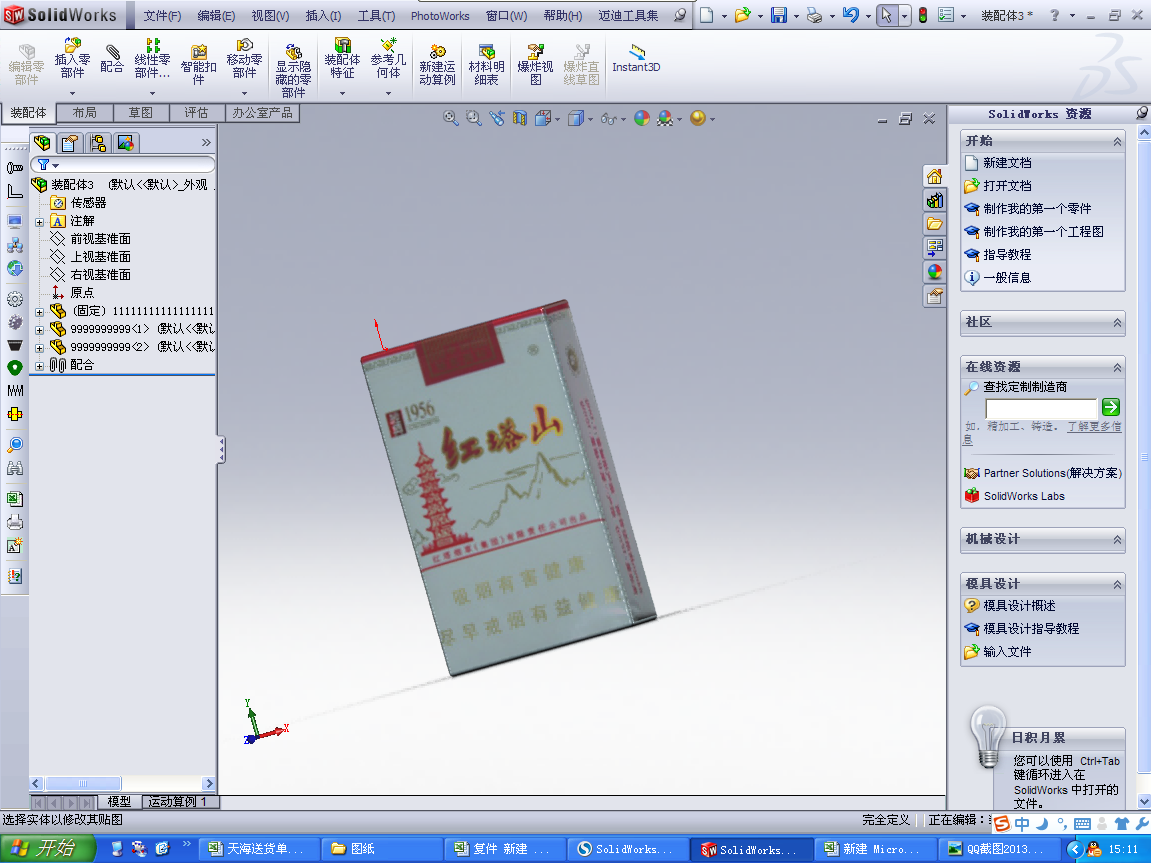Click the 新建文档 link
The height and width of the screenshot is (863, 1151).
click(x=1007, y=163)
